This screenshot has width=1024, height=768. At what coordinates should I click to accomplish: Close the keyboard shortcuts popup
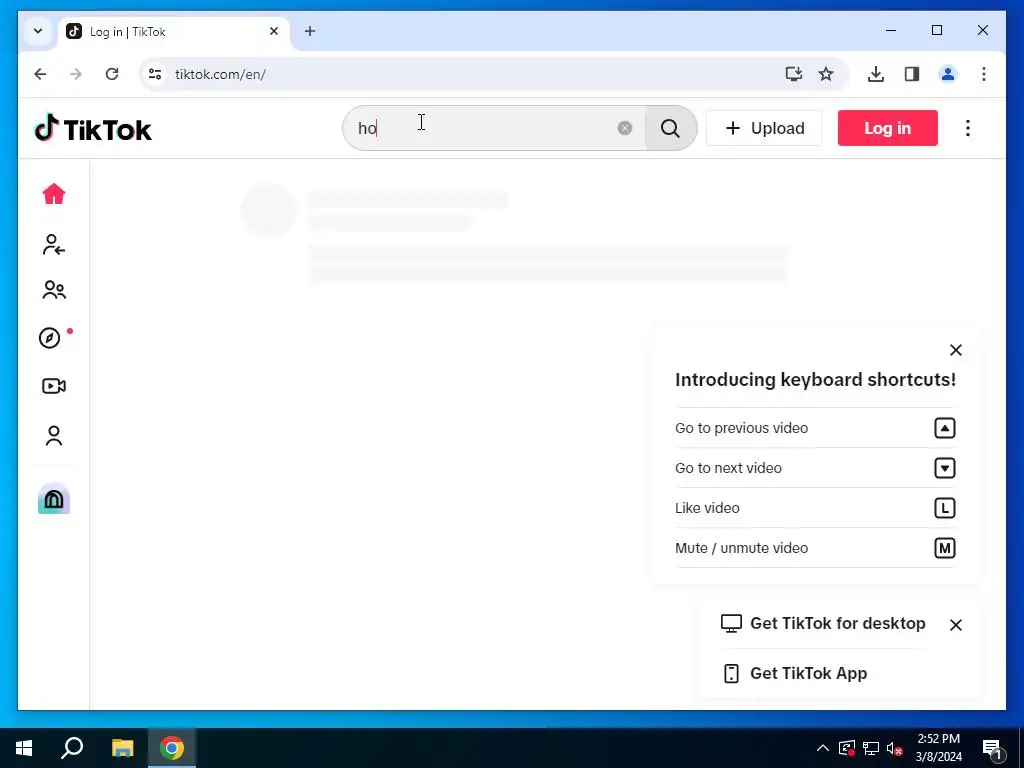955,350
